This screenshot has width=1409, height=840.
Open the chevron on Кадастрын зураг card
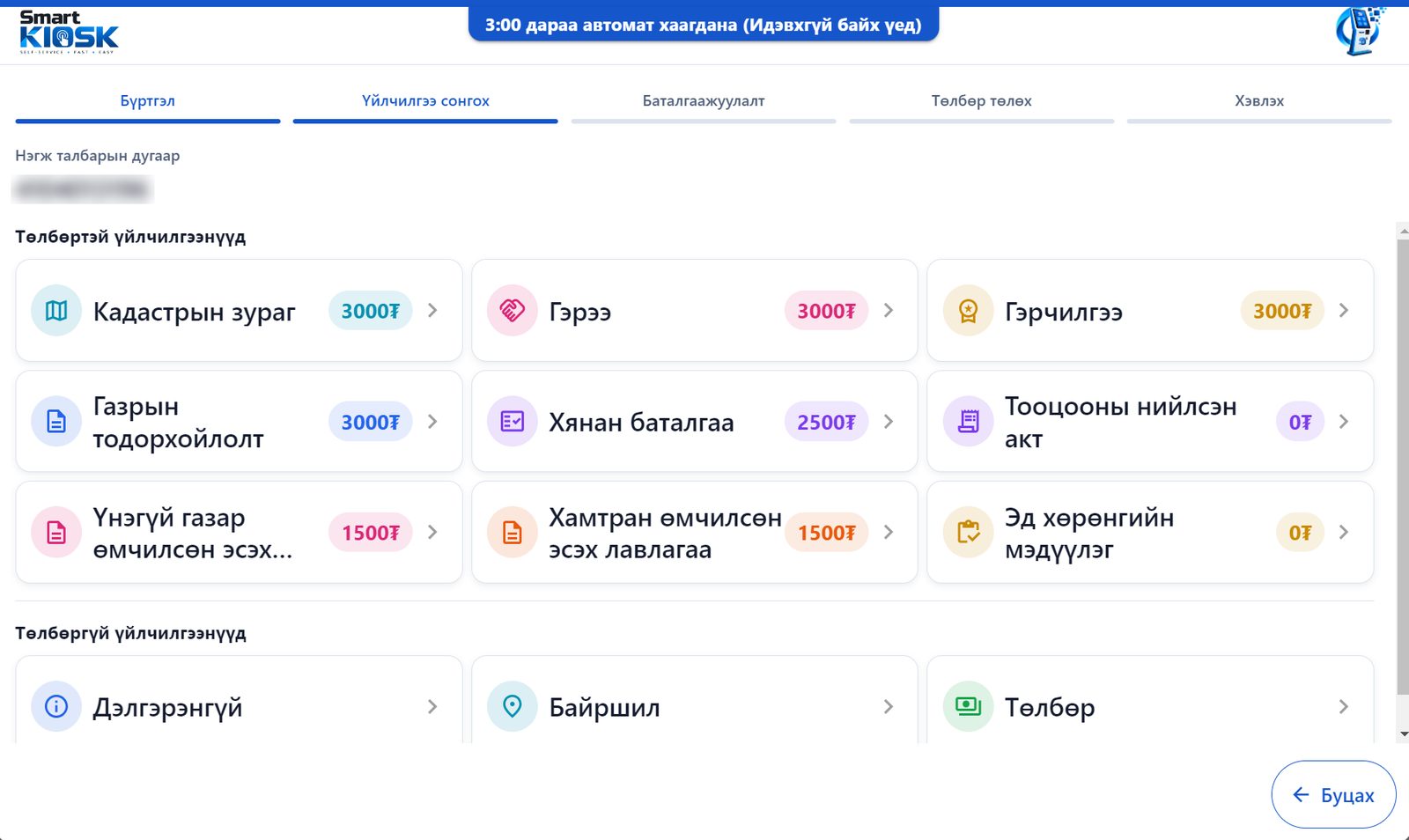432,311
